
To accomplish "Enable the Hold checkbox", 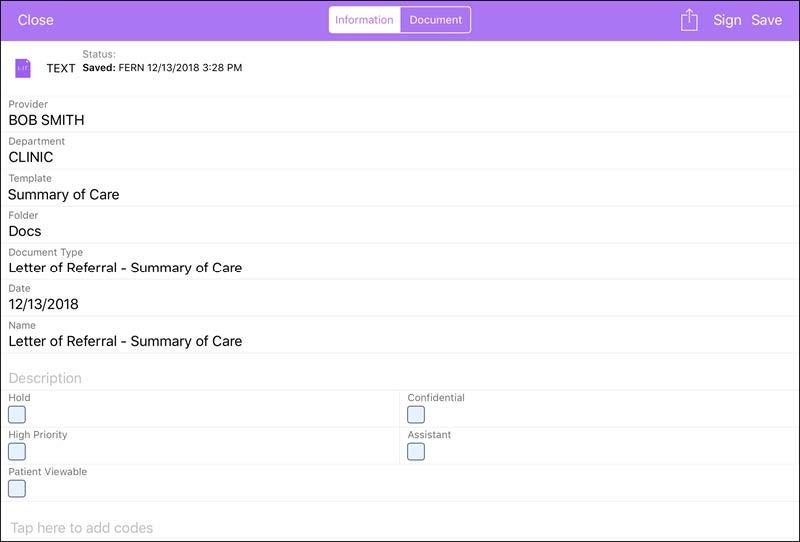I will (x=17, y=415).
